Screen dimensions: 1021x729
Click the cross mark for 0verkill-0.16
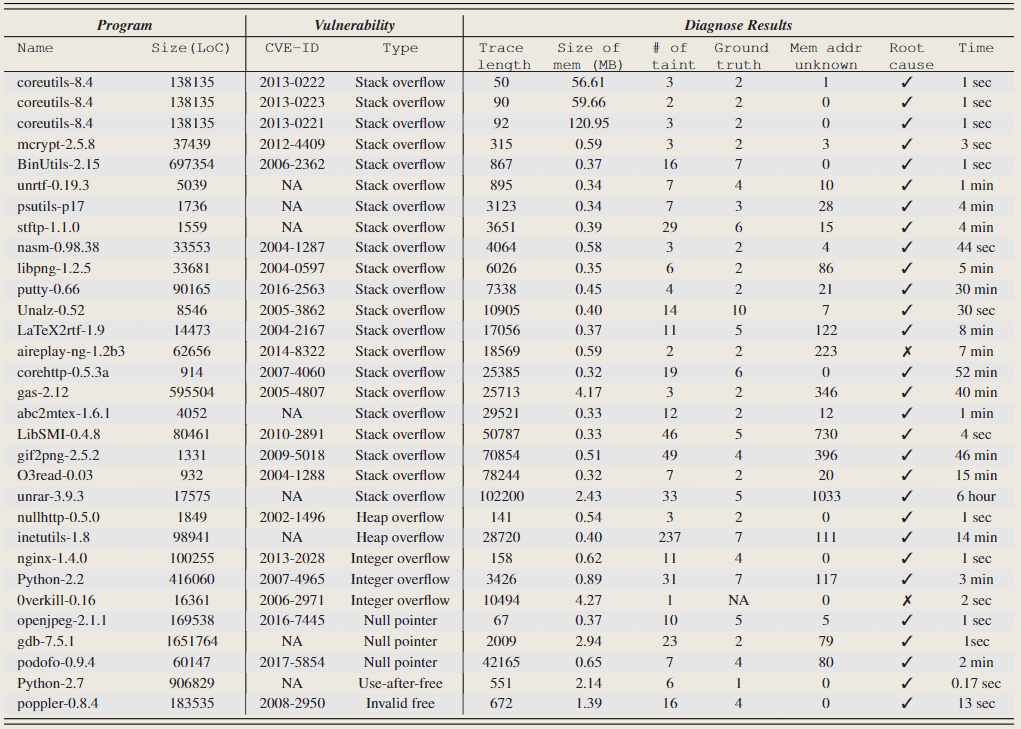pos(906,600)
